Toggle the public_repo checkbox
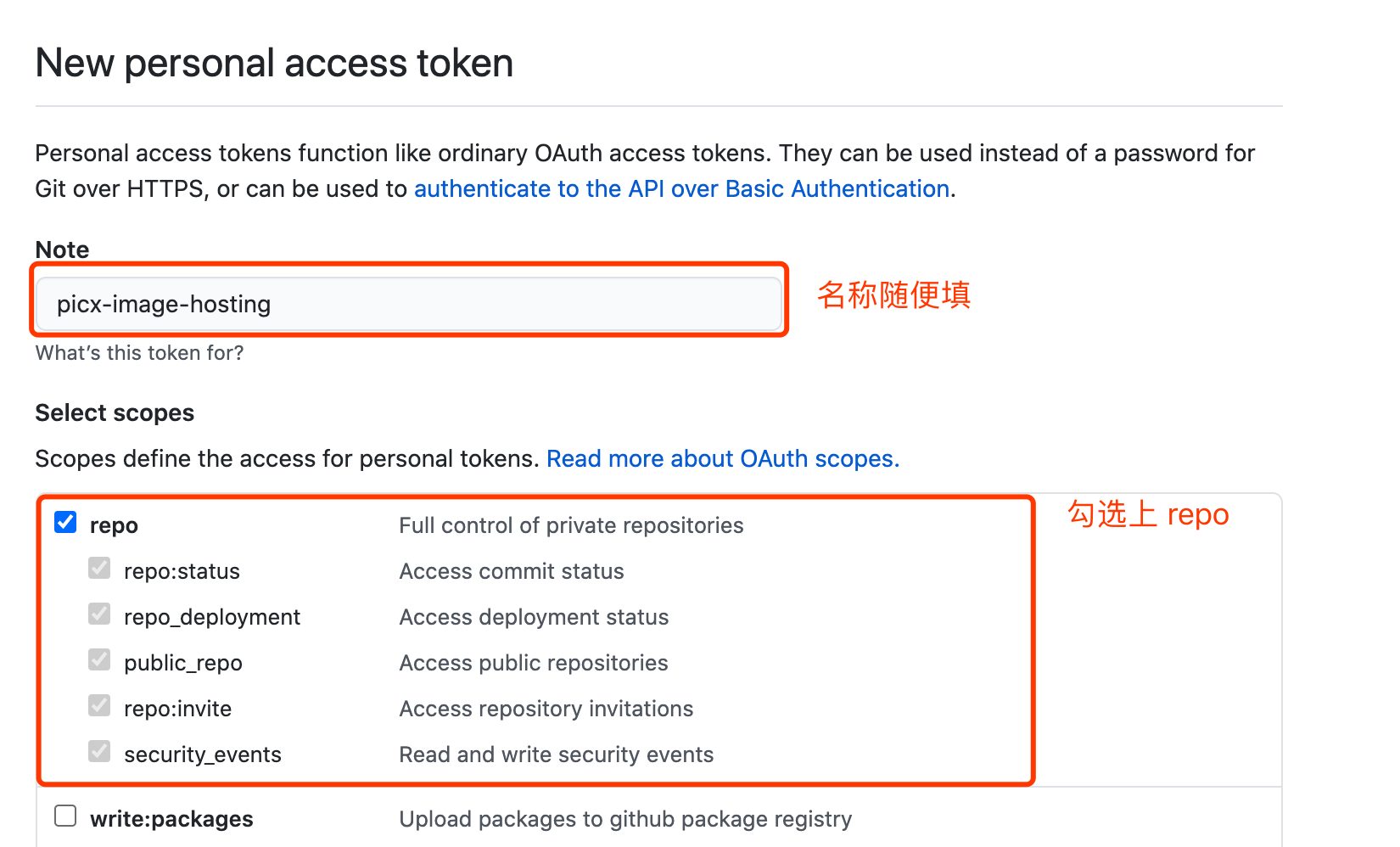1400x847 pixels. point(99,659)
